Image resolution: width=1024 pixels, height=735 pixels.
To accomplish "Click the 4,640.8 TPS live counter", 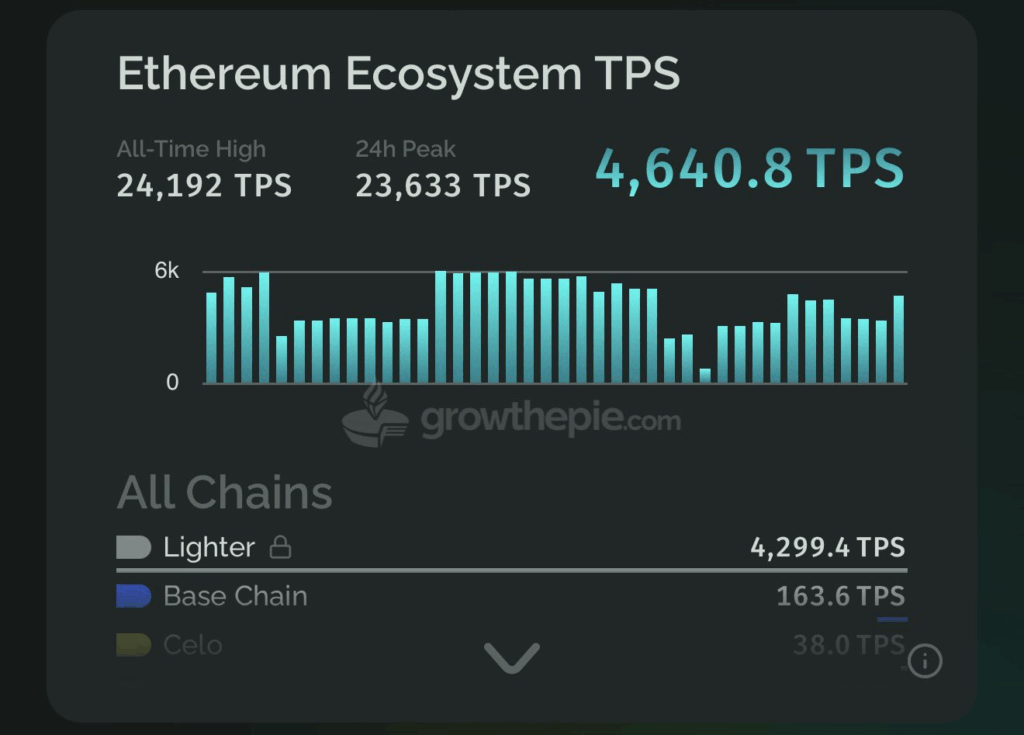I will coord(749,168).
